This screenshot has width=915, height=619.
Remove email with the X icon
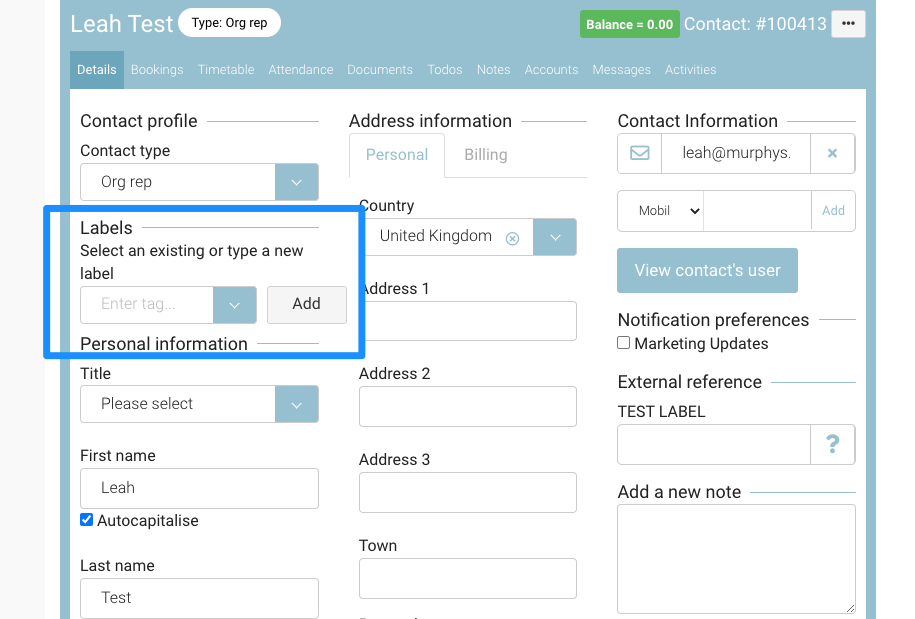pos(832,154)
